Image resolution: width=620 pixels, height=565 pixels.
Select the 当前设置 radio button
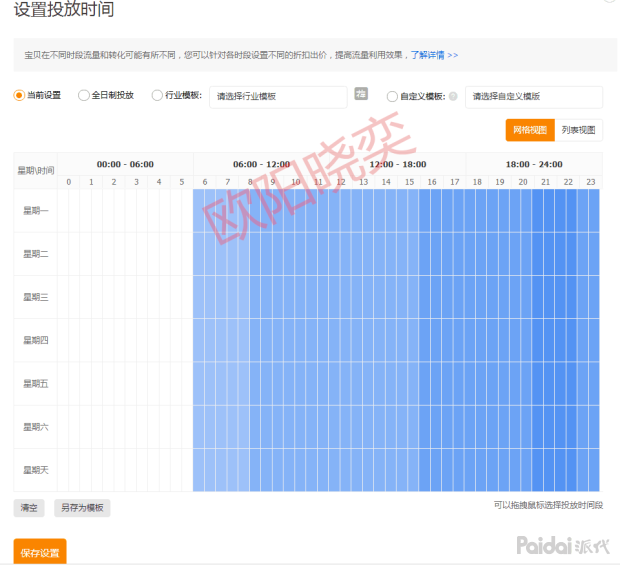click(x=19, y=96)
